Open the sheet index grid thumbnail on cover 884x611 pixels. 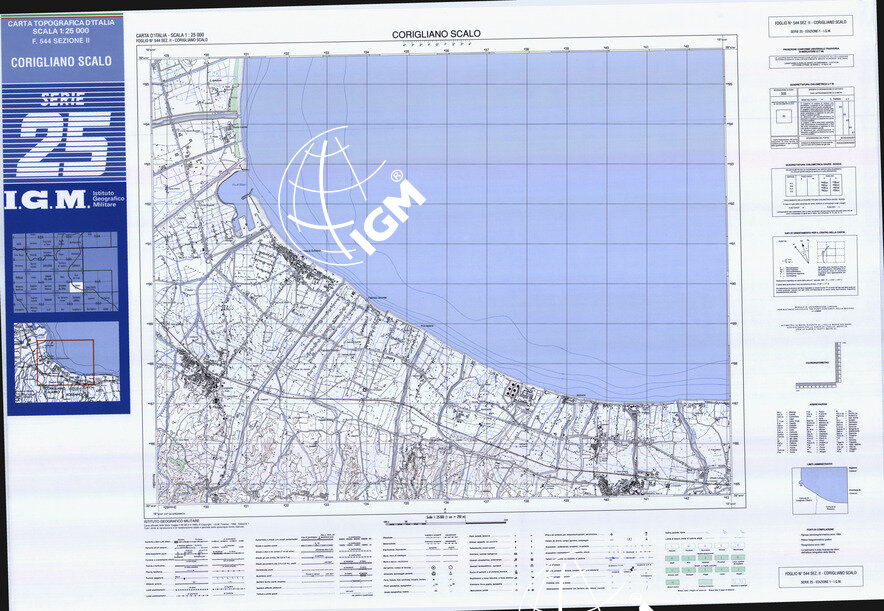(x=65, y=271)
